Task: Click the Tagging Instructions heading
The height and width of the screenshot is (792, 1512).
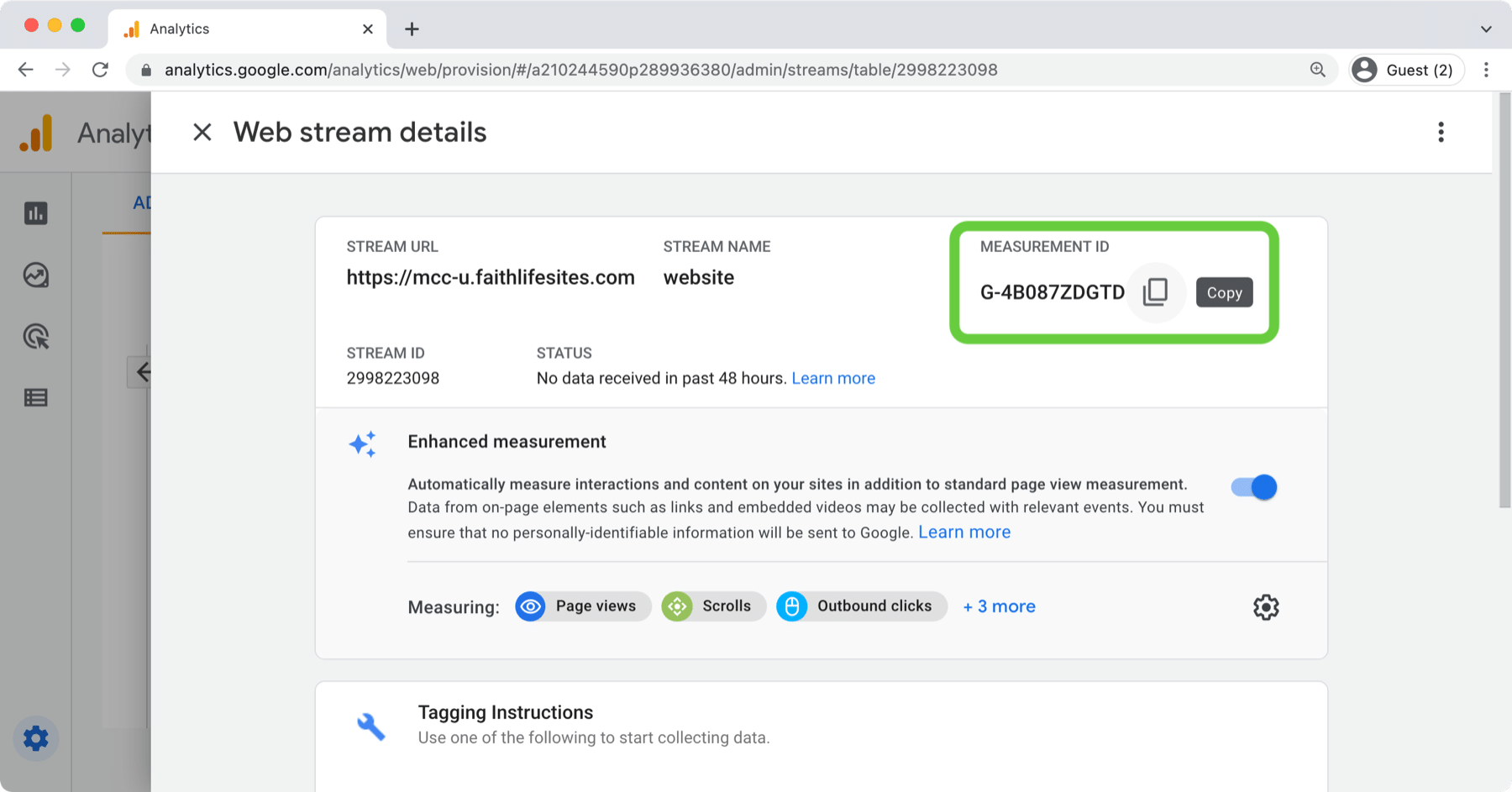Action: tap(506, 712)
